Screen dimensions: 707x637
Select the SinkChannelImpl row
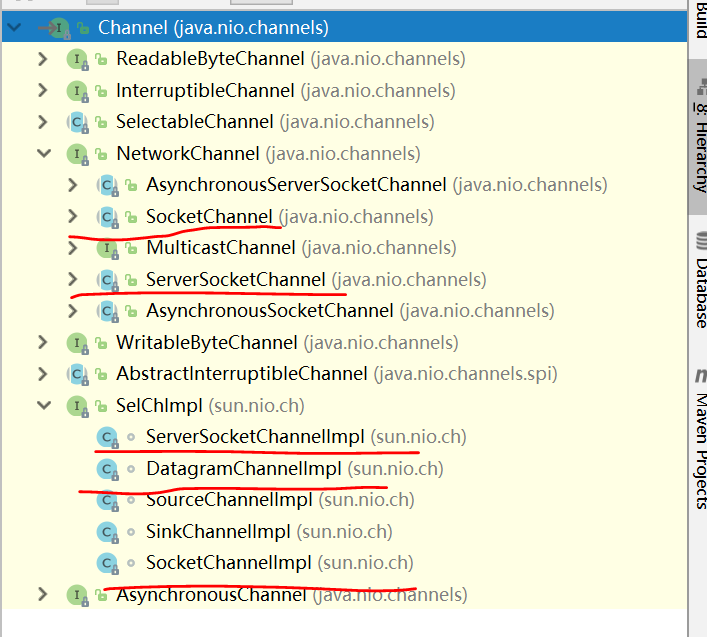point(344,532)
